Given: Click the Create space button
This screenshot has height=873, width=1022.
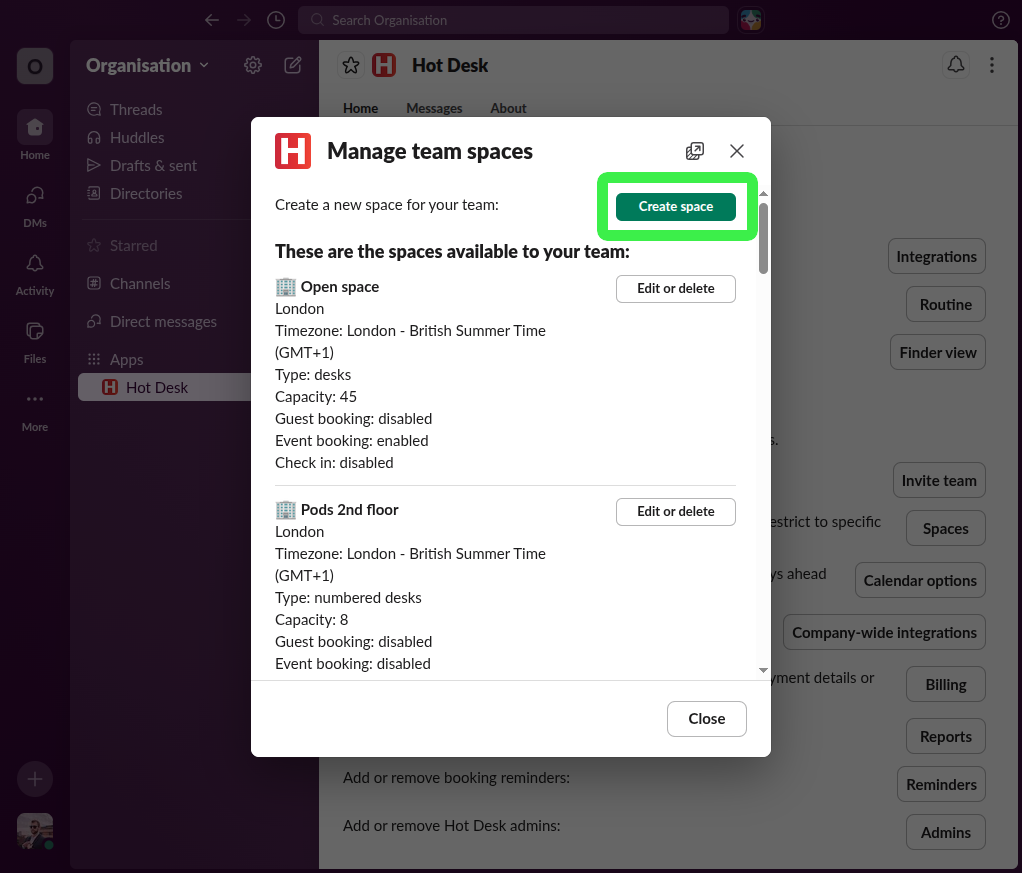Looking at the screenshot, I should coord(676,206).
